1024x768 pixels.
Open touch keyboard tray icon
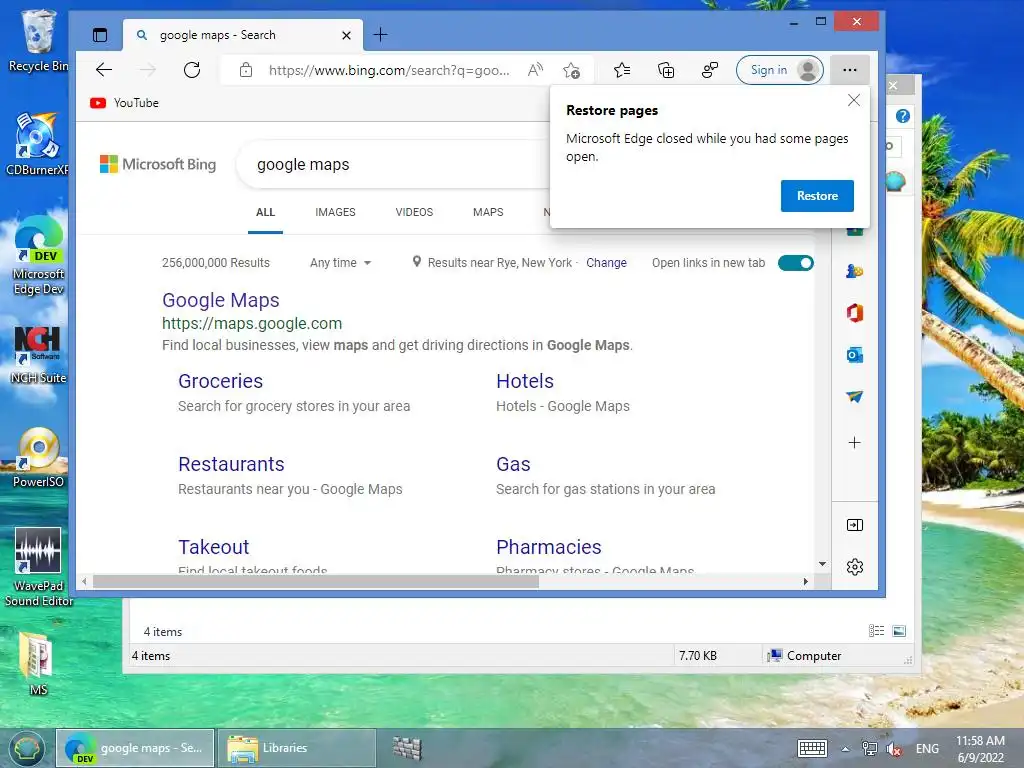(x=812, y=748)
